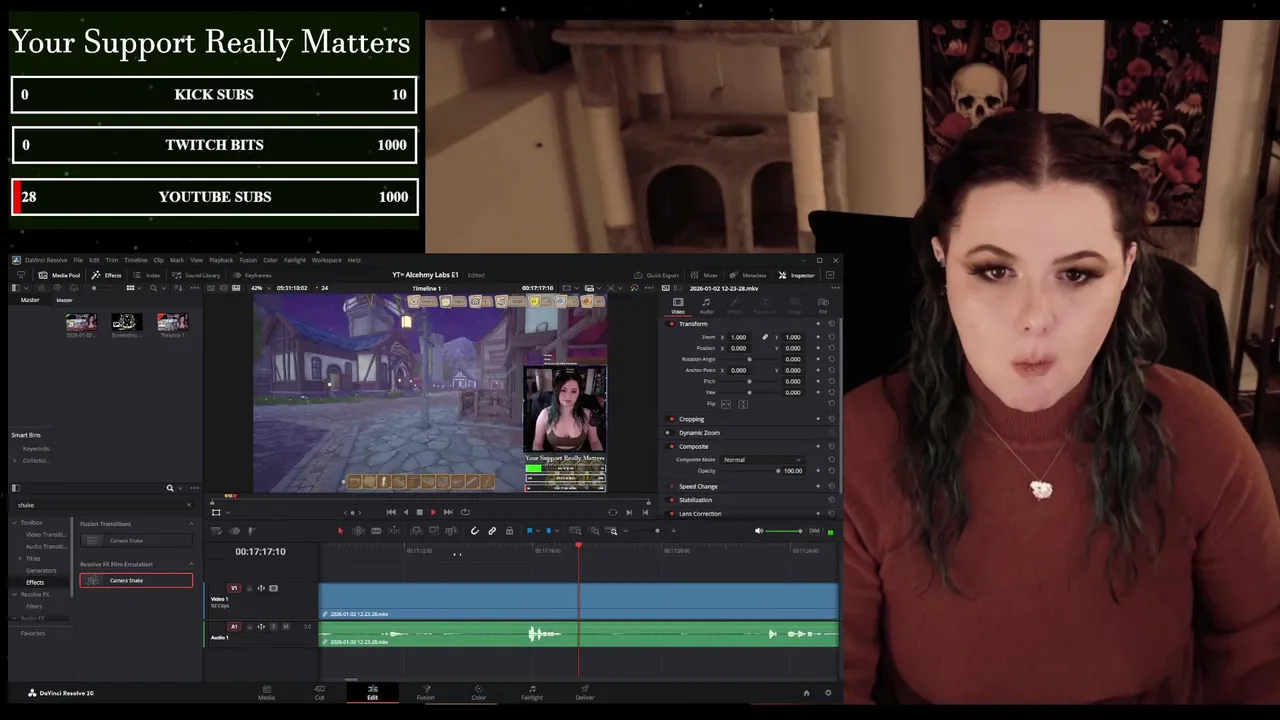Screen dimensions: 1280x720
Task: Switch to the Media page
Action: tap(266, 692)
